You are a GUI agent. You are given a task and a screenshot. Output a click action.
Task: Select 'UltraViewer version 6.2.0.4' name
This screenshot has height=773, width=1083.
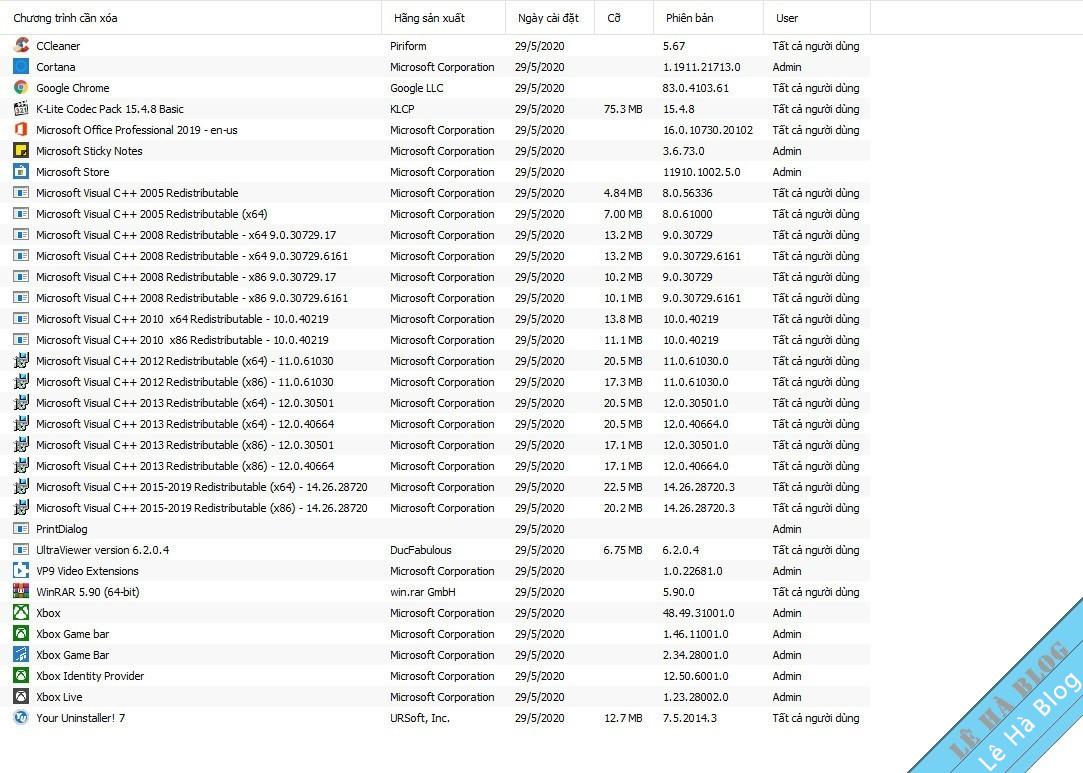102,550
